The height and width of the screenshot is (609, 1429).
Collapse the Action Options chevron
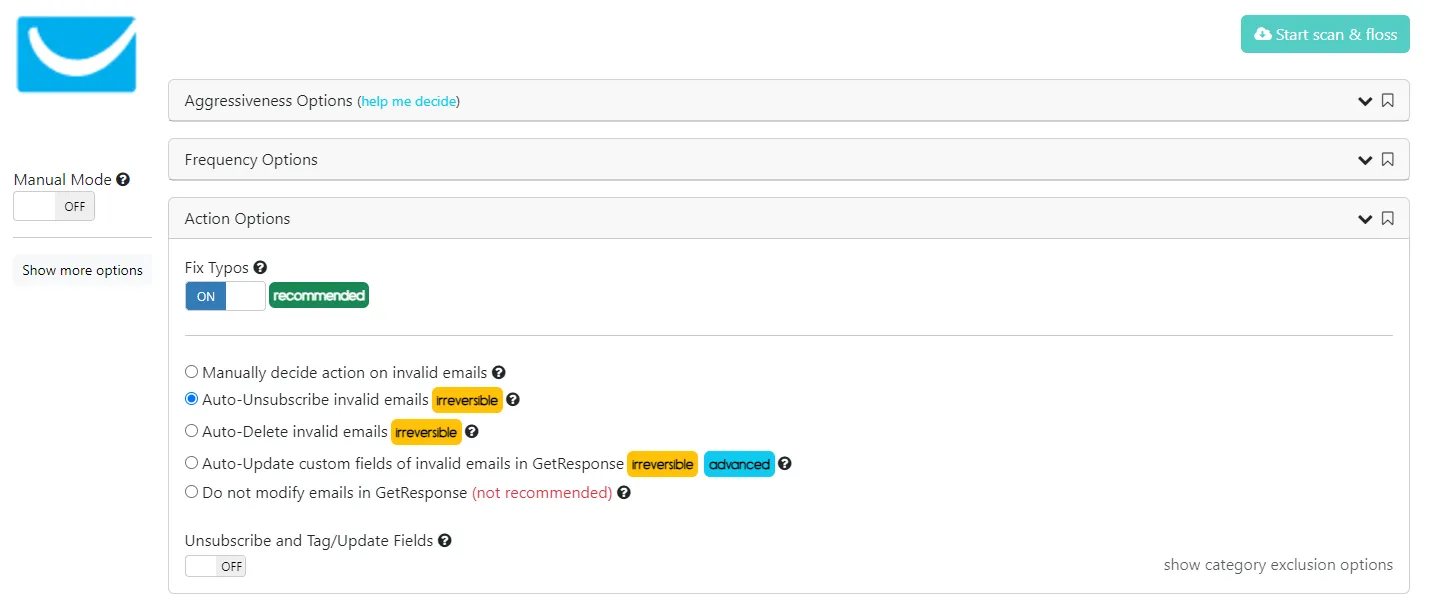tap(1365, 219)
